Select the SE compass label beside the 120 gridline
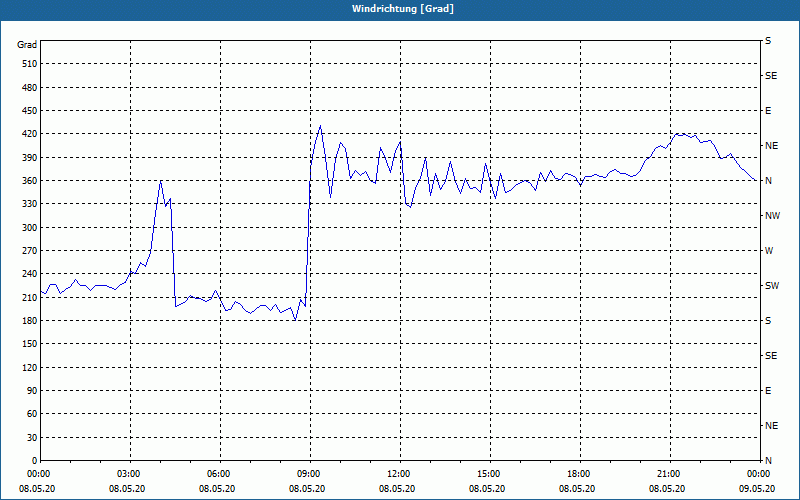This screenshot has height=500, width=800. (771, 356)
